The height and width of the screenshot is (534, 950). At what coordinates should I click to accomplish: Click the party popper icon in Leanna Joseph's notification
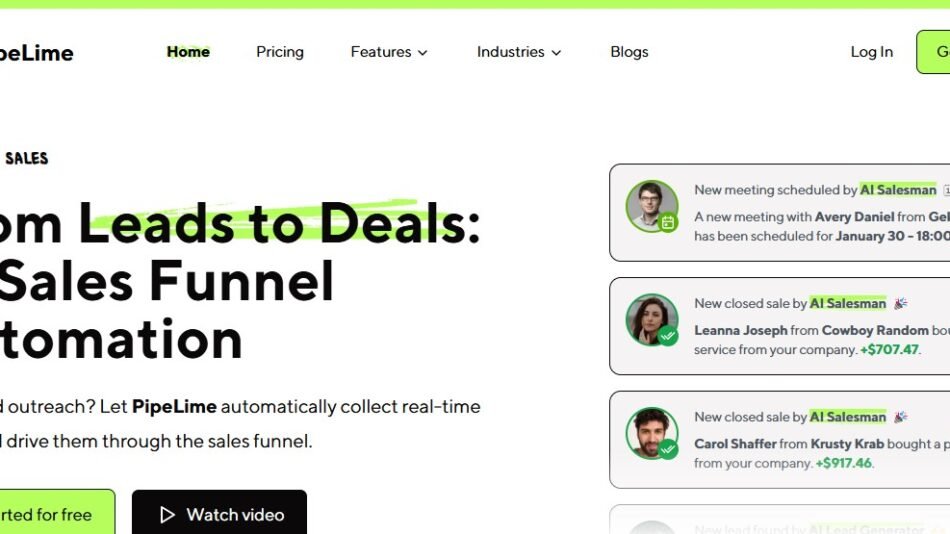click(901, 303)
